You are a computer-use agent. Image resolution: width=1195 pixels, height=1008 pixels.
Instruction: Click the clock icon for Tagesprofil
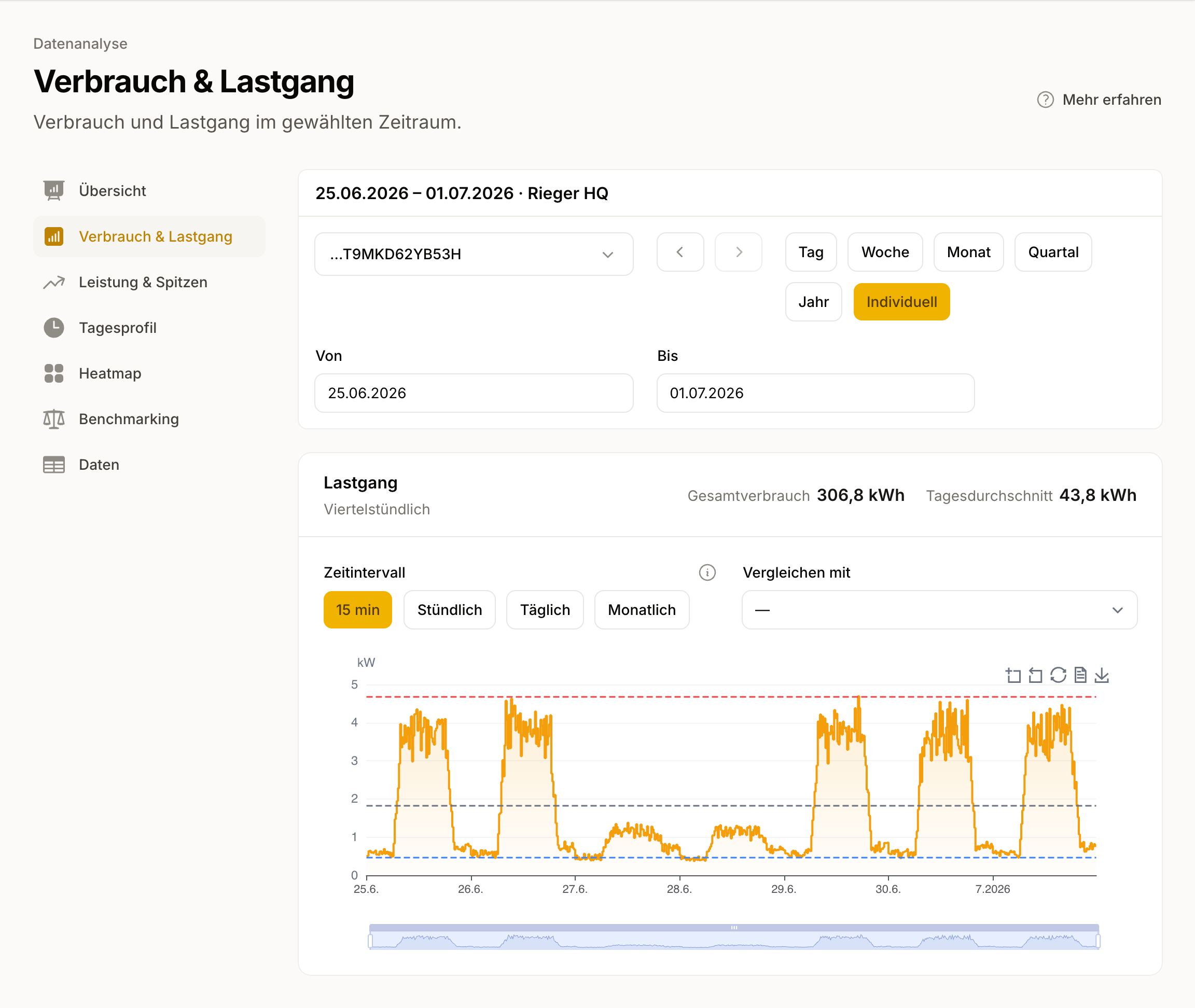54,328
